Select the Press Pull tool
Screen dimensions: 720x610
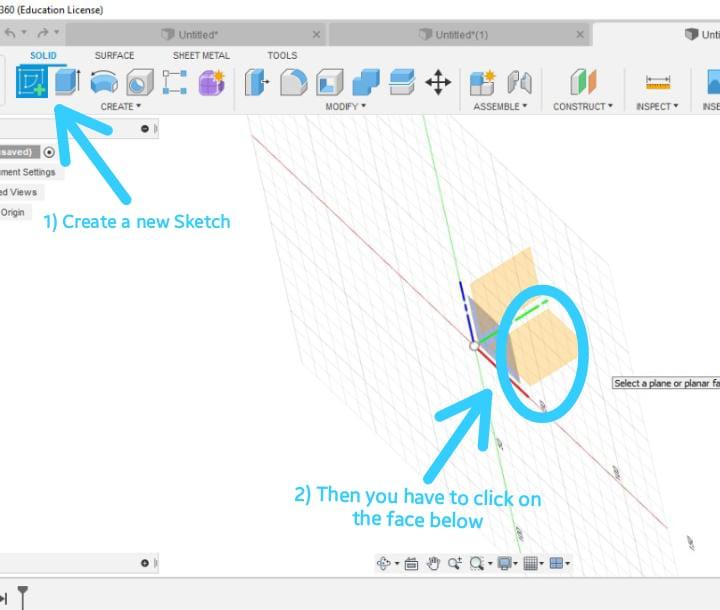257,82
